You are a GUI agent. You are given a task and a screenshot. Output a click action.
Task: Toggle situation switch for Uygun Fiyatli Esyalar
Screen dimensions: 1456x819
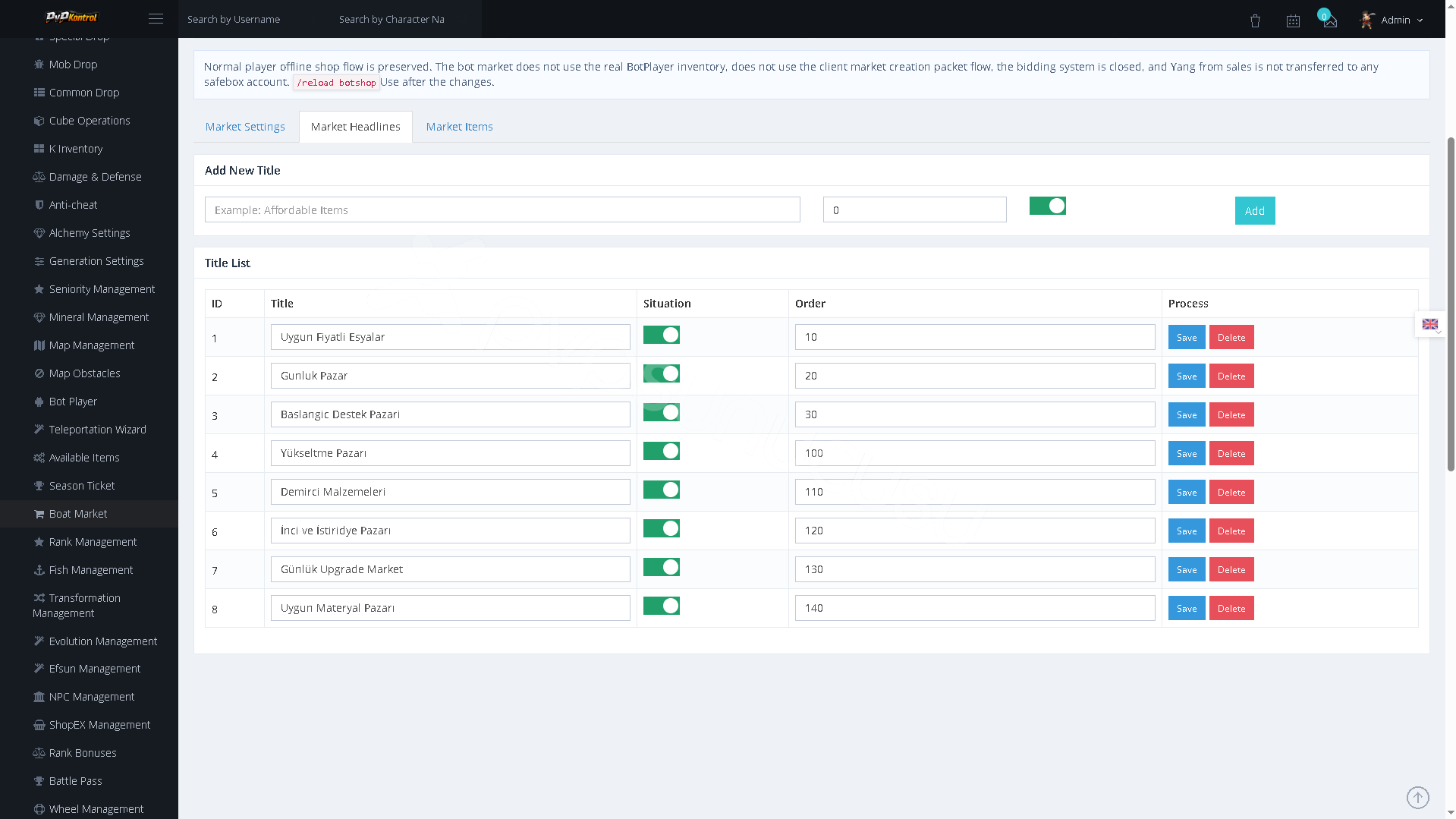click(x=662, y=335)
